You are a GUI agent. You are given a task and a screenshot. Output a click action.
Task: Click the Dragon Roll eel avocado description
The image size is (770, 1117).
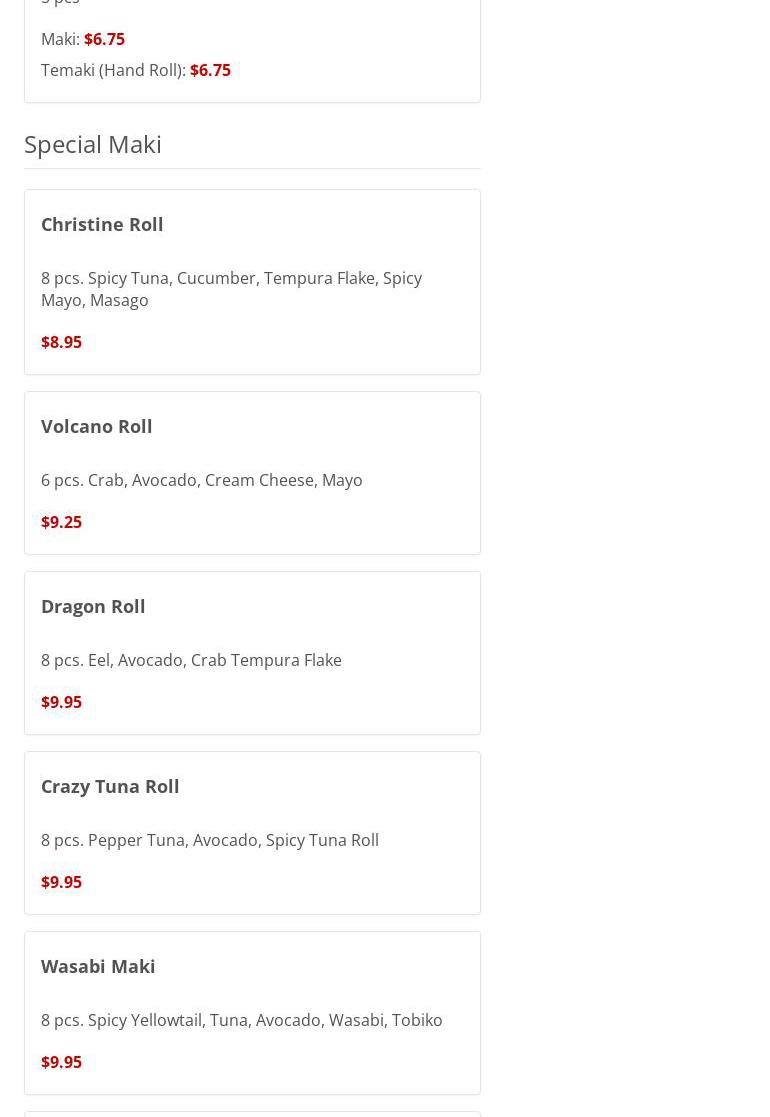click(191, 660)
